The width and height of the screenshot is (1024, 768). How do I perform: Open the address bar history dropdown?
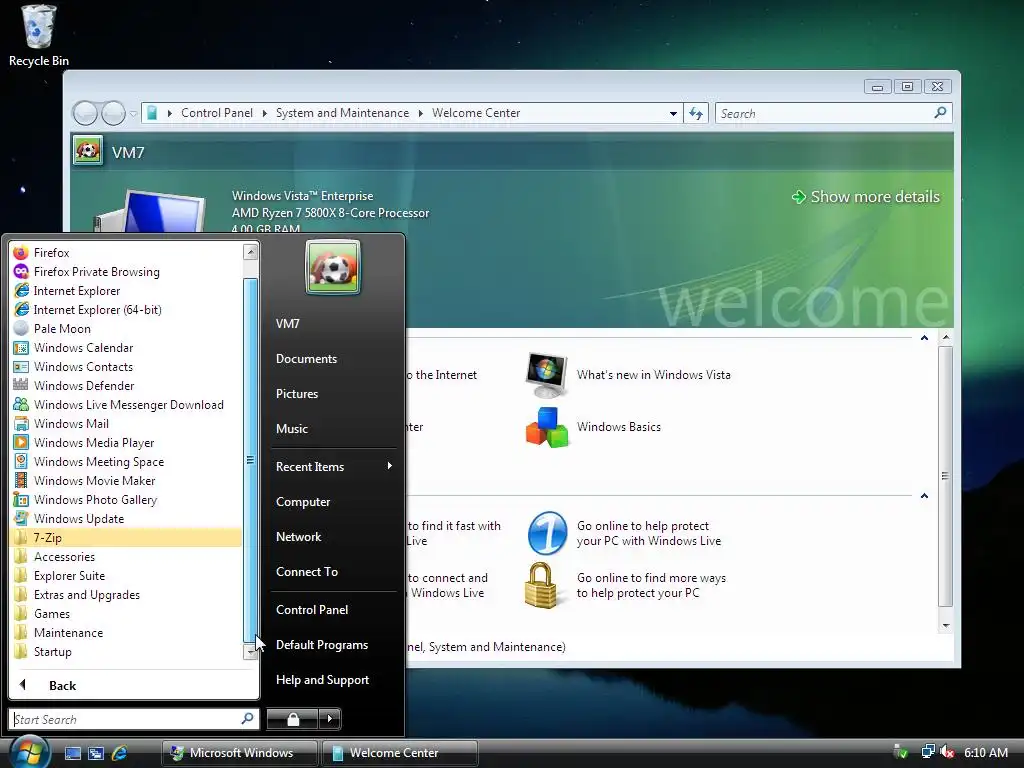tap(673, 114)
